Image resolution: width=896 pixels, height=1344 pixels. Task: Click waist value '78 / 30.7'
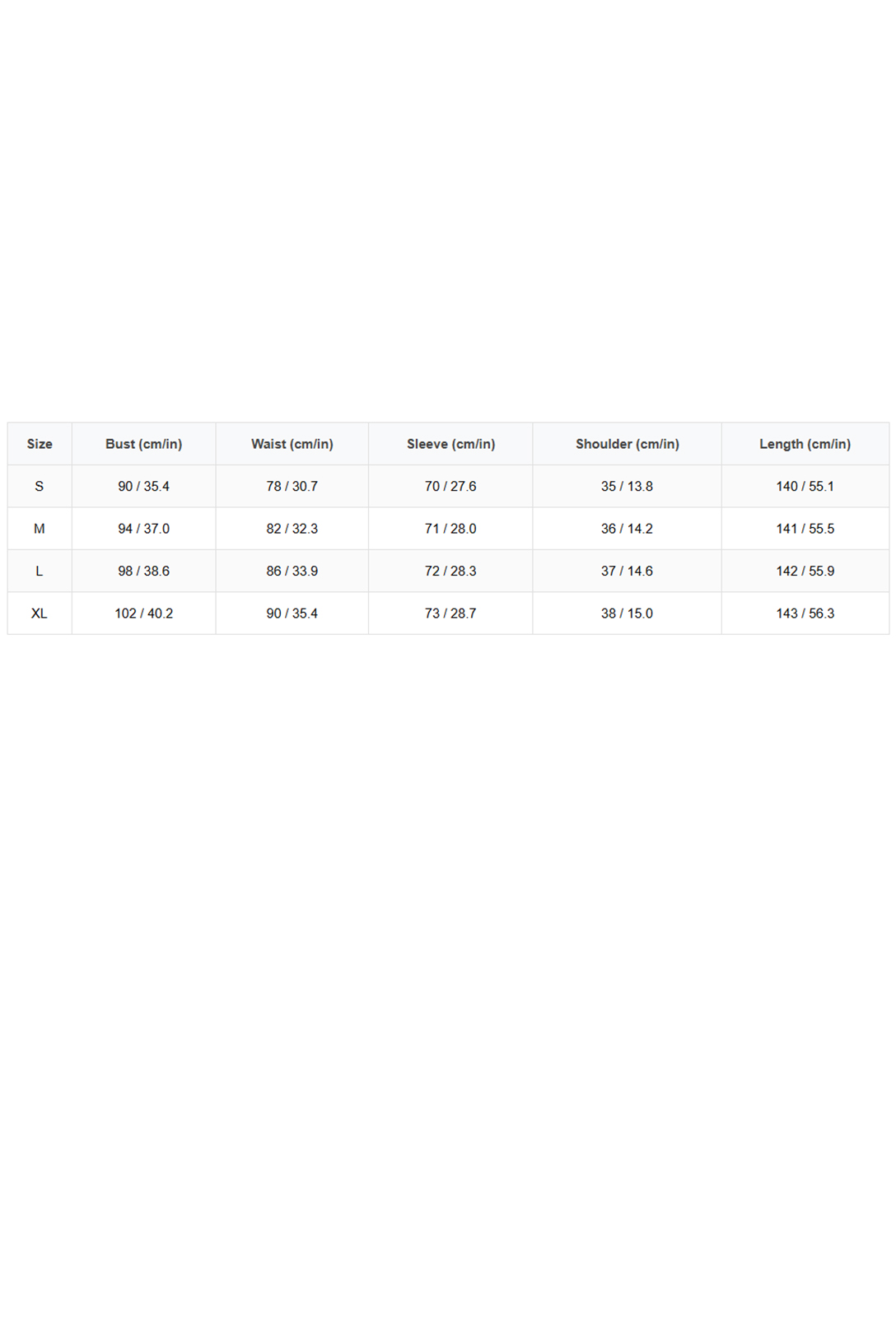pos(292,487)
